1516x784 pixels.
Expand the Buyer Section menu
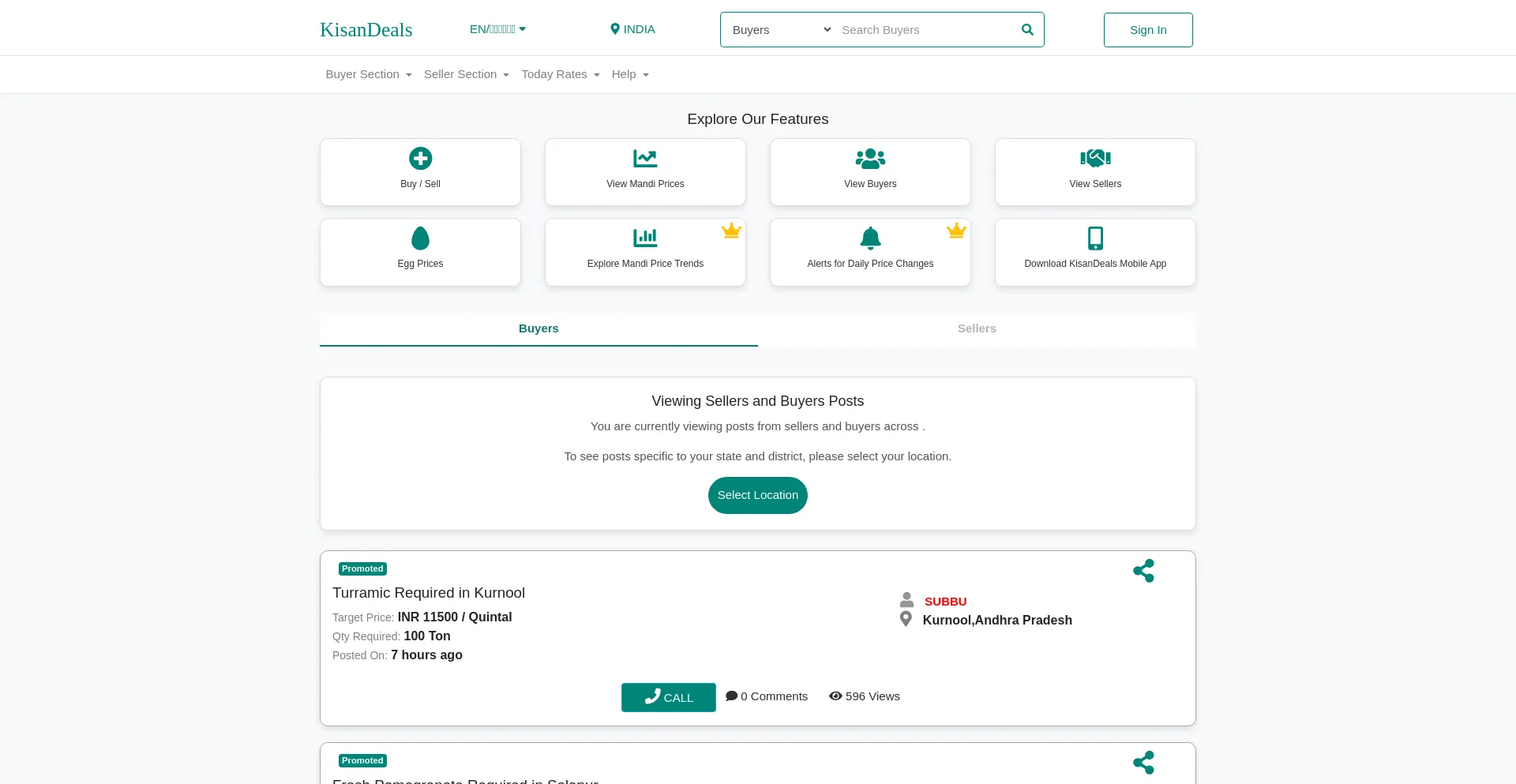(x=369, y=74)
